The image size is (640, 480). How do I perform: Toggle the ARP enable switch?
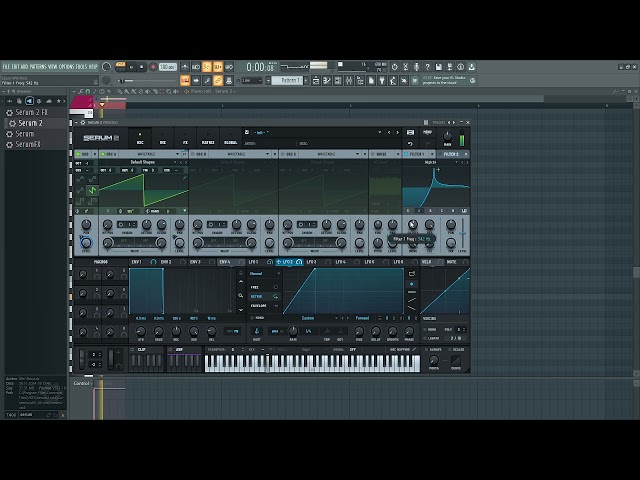170,350
